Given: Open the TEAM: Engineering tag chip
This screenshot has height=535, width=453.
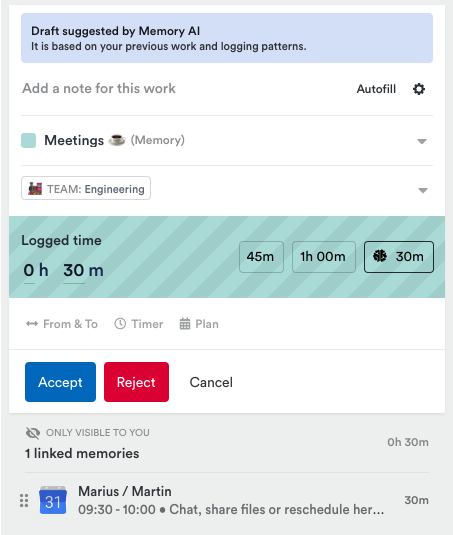Looking at the screenshot, I should coord(86,188).
